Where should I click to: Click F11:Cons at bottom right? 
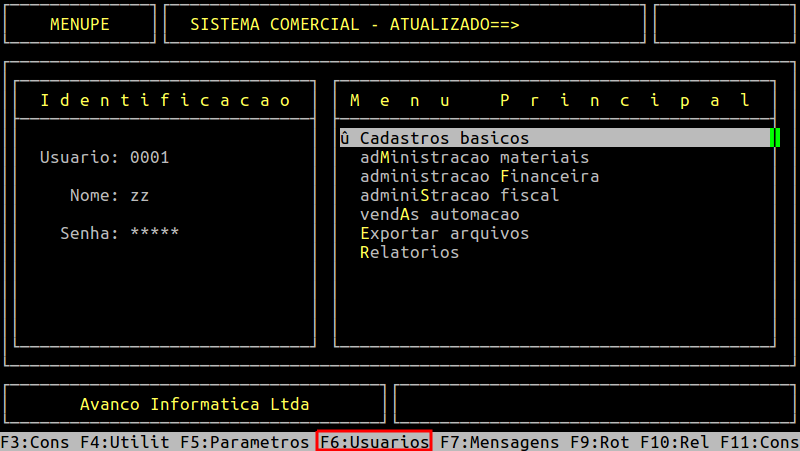(760, 442)
